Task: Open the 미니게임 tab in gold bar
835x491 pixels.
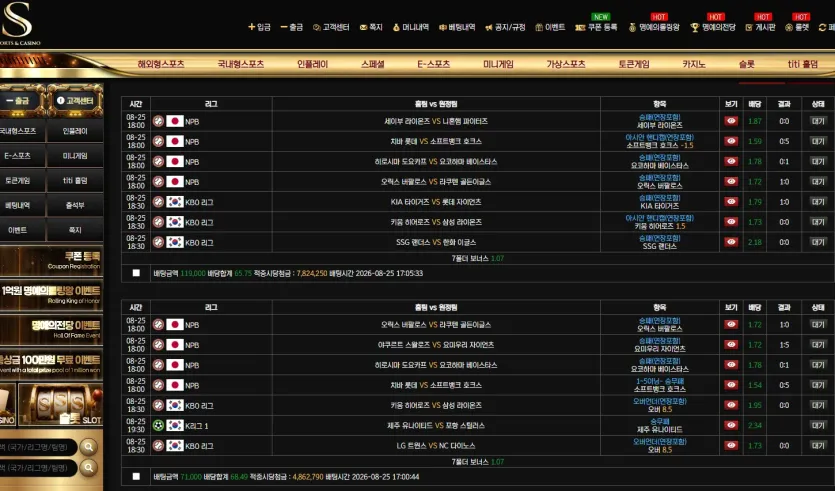Action: [498, 64]
